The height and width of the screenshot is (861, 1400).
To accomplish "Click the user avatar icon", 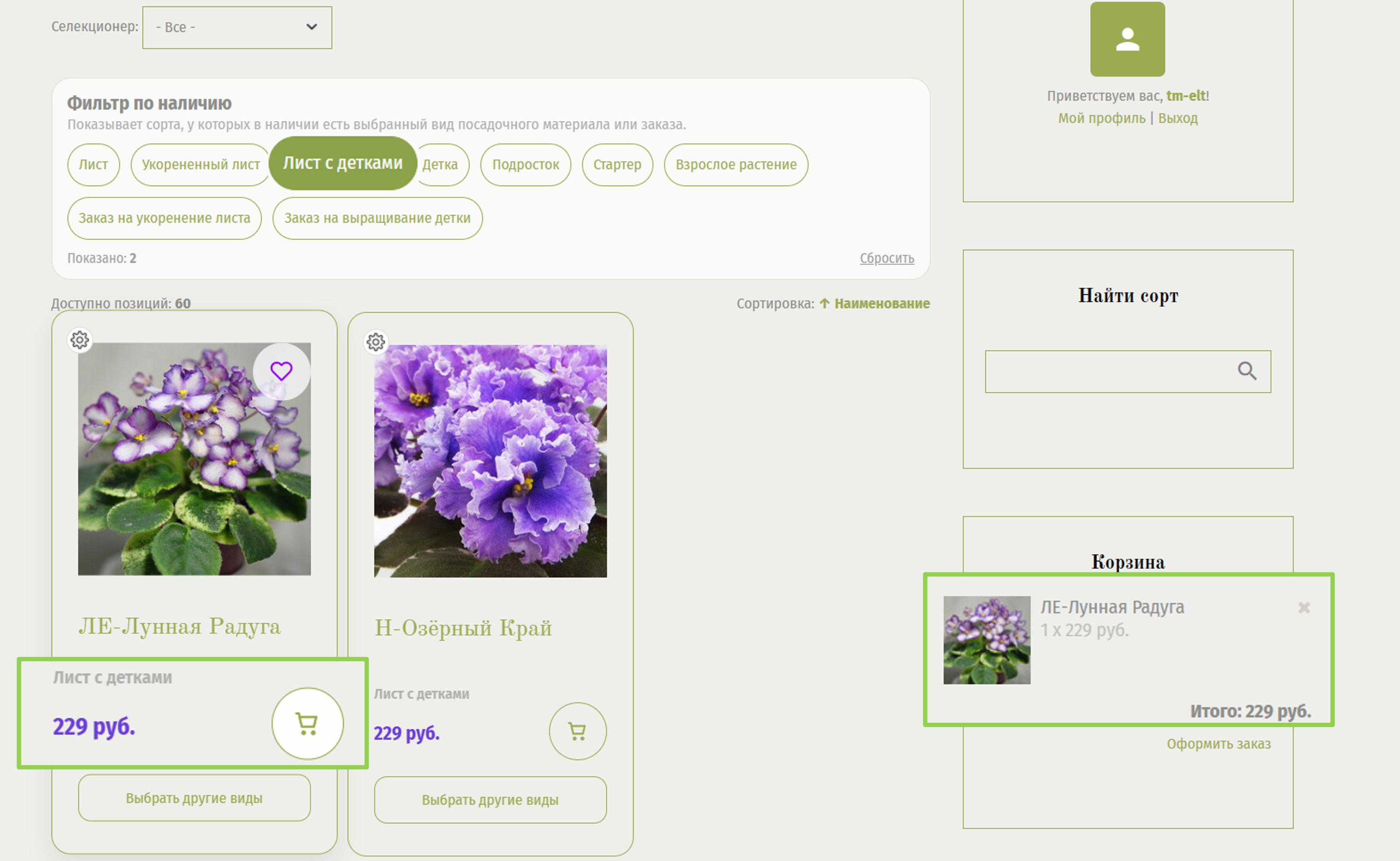I will pos(1127,39).
